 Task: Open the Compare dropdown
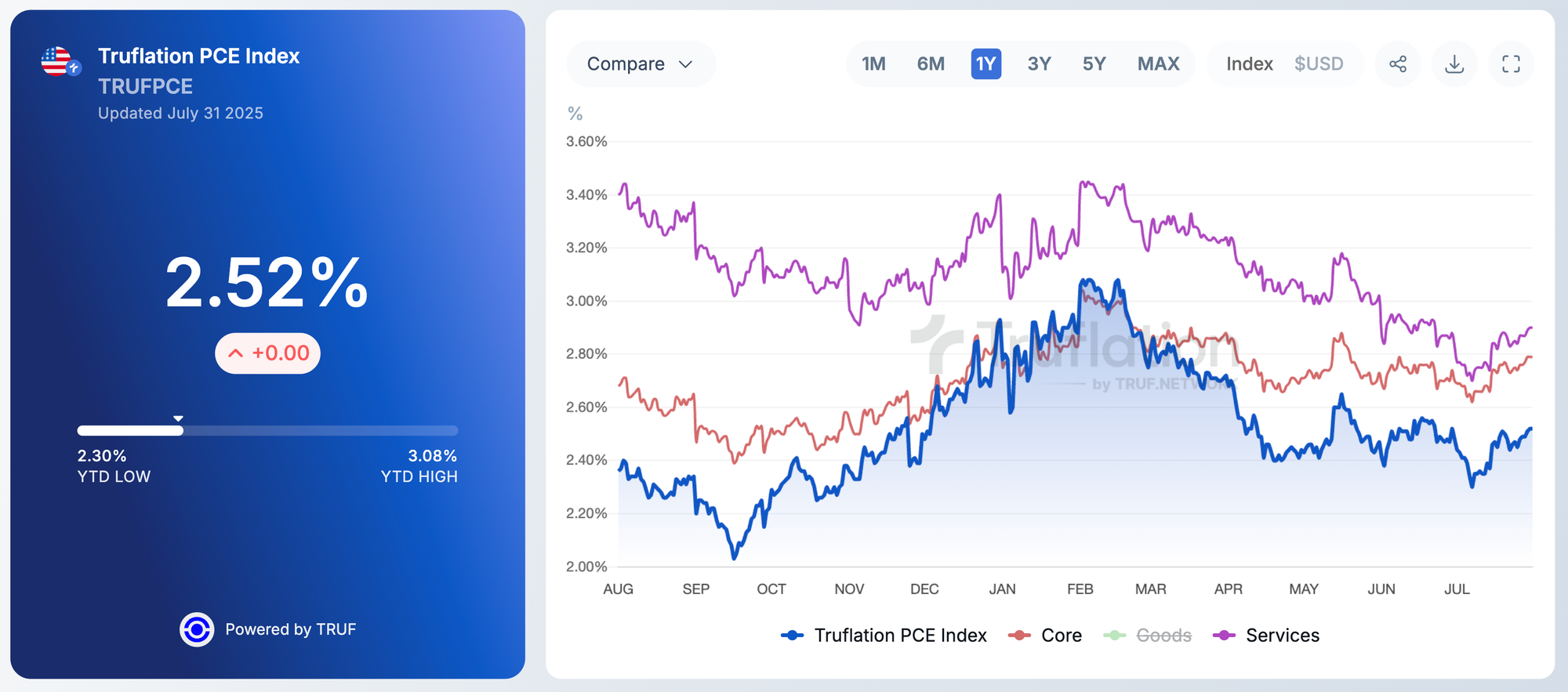click(x=640, y=64)
